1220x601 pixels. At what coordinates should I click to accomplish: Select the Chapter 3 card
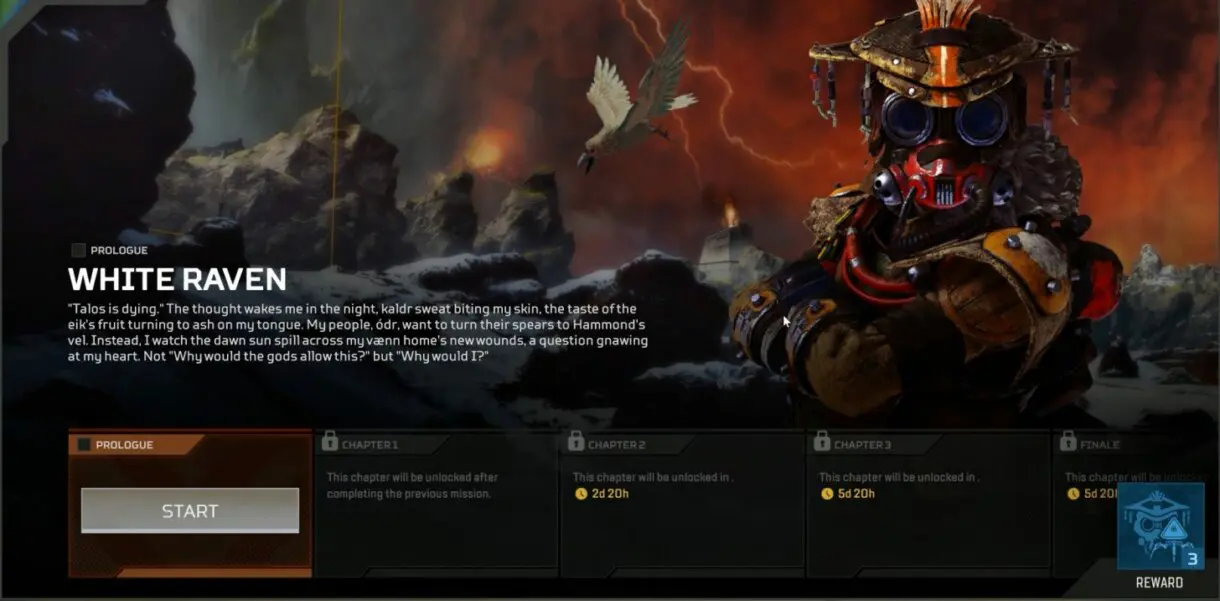pos(927,505)
